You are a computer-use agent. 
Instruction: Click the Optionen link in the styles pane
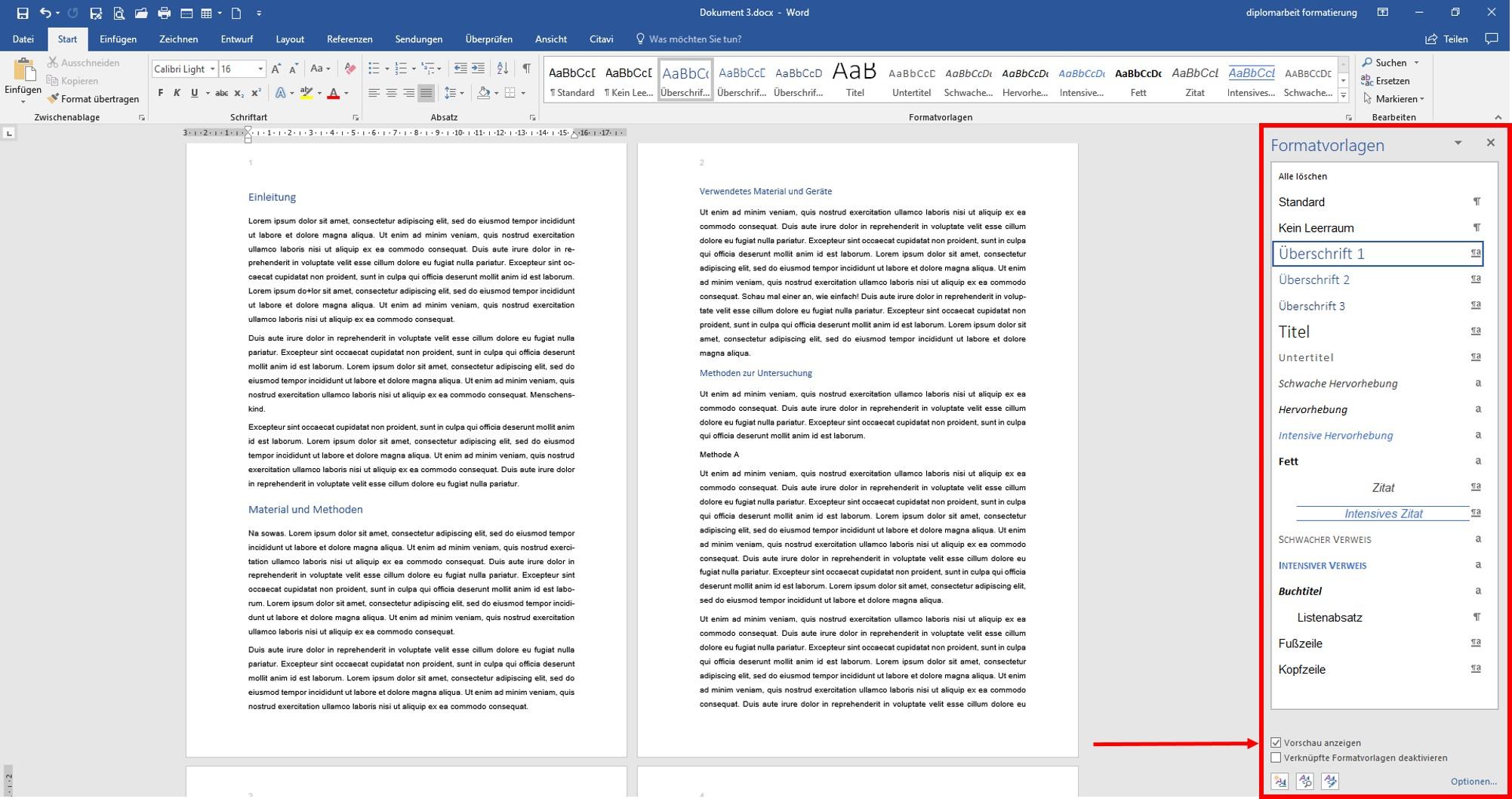coord(1474,781)
